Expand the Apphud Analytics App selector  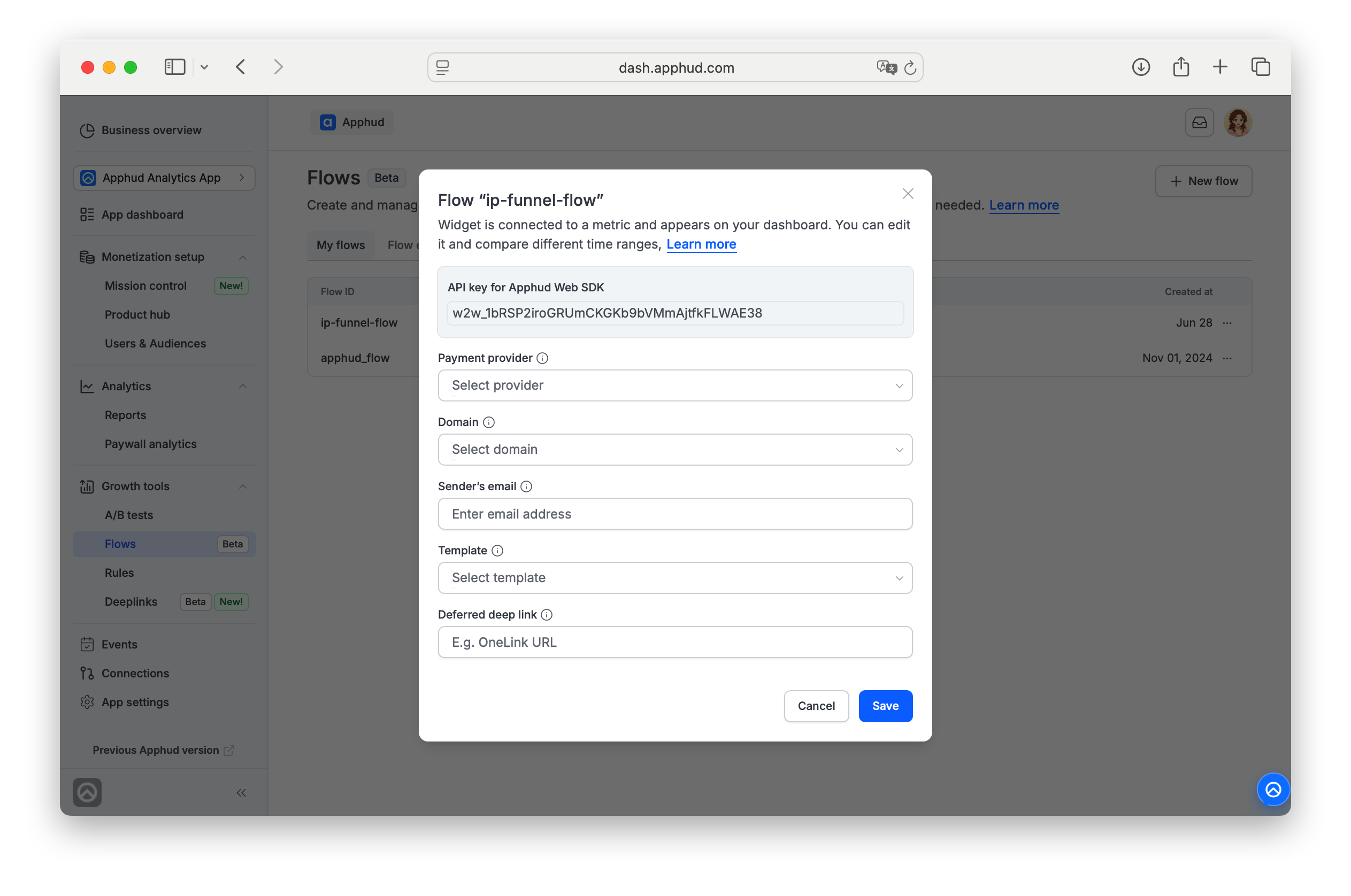[x=164, y=177]
